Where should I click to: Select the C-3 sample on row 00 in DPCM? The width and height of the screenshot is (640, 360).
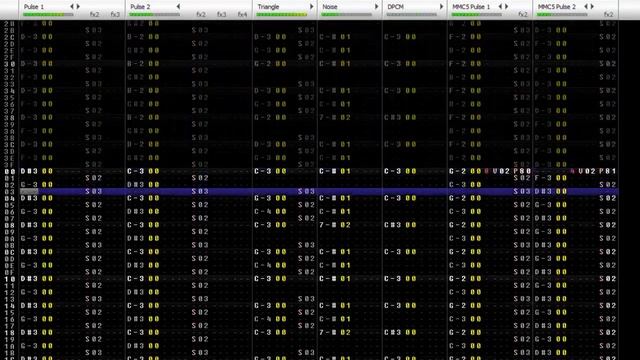point(393,171)
